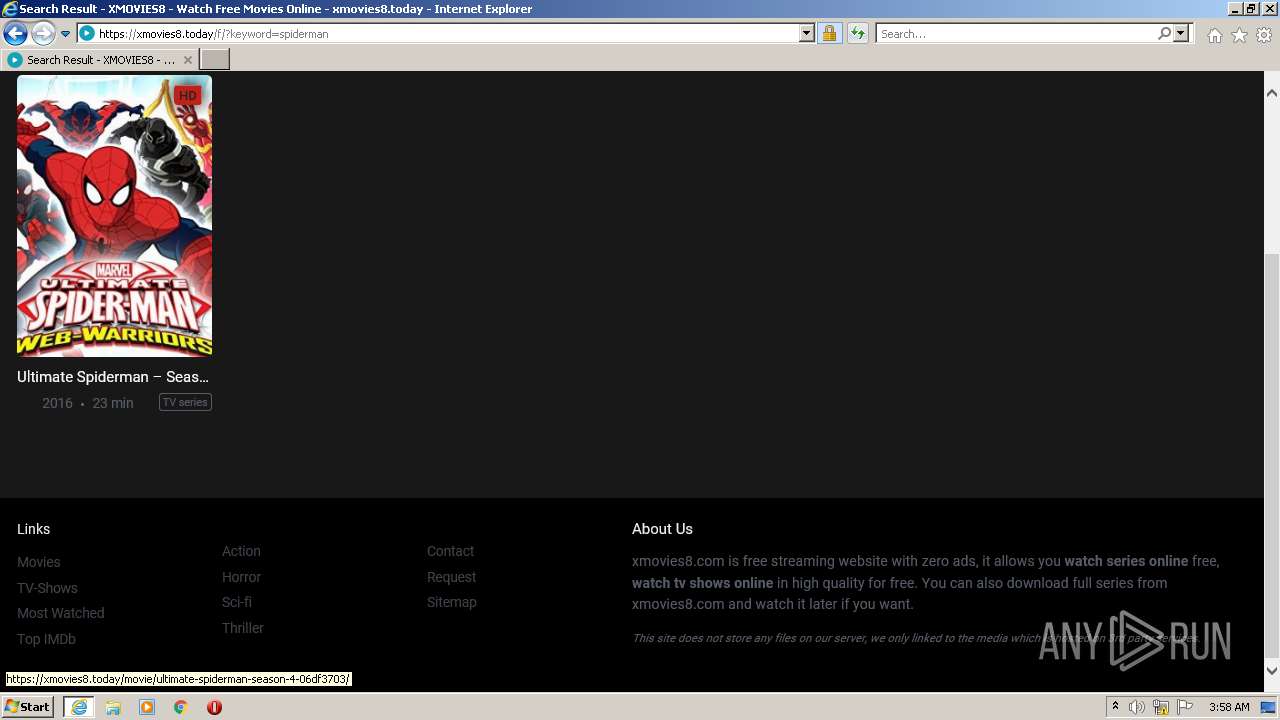This screenshot has width=1280, height=720.
Task: Open the Most Watched footer link
Action: coord(61,613)
